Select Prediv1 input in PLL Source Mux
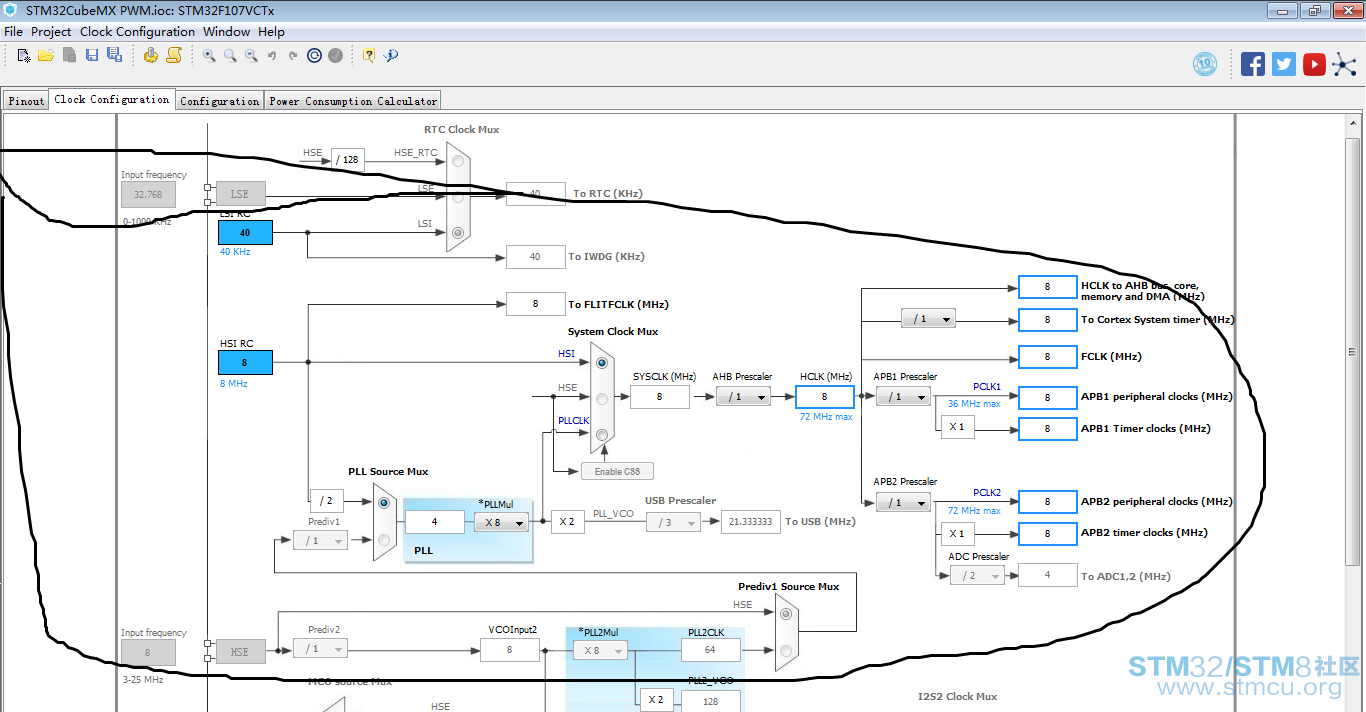Viewport: 1366px width, 712px height. 384,540
